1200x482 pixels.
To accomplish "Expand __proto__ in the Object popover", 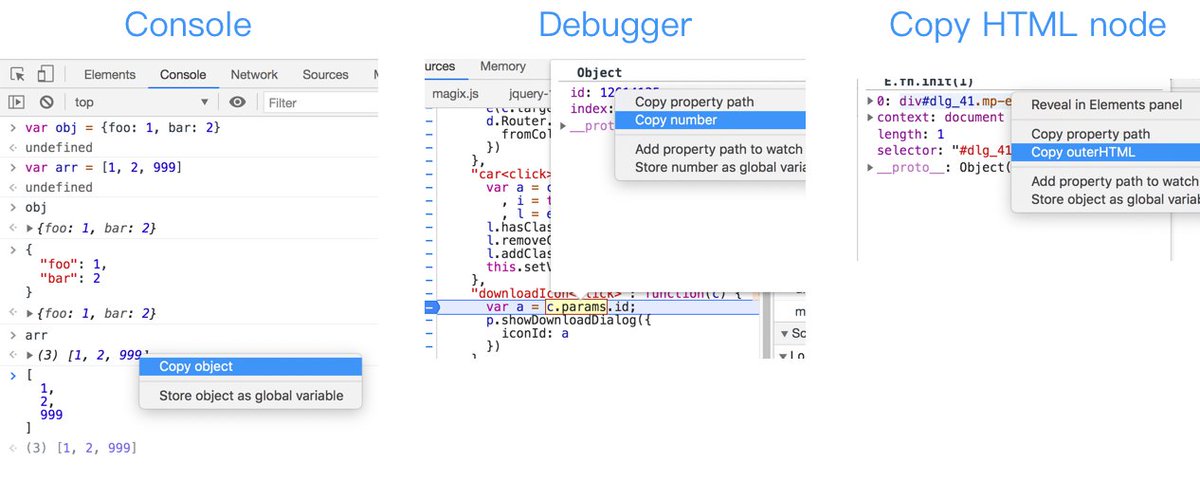I will 563,126.
